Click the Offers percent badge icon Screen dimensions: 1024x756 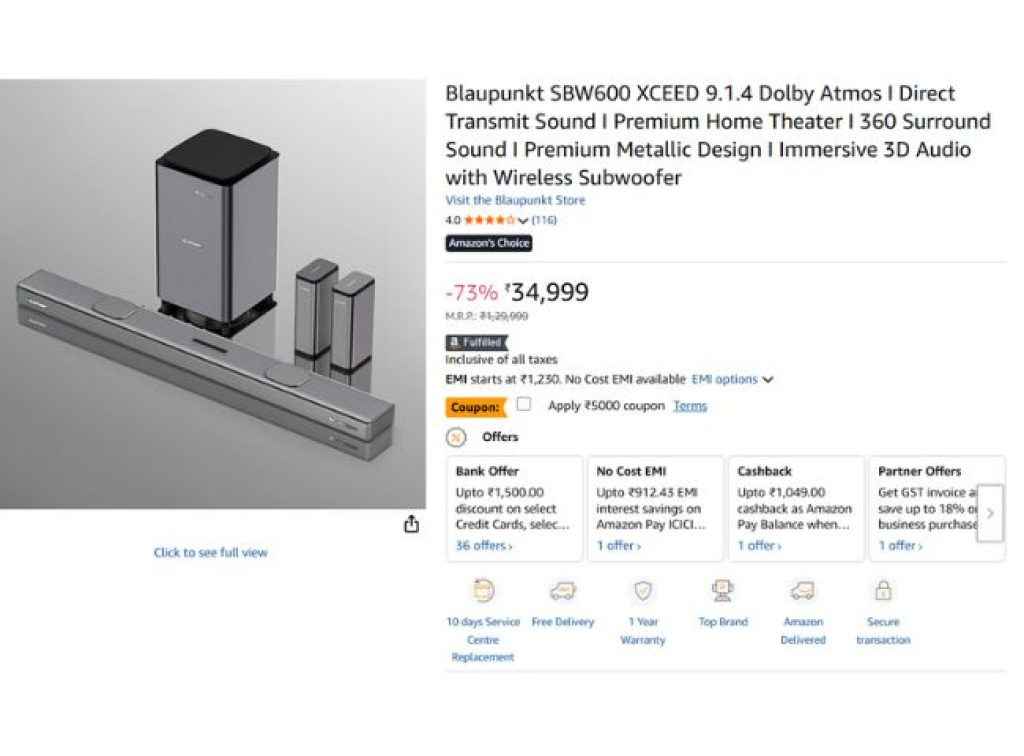coord(456,437)
